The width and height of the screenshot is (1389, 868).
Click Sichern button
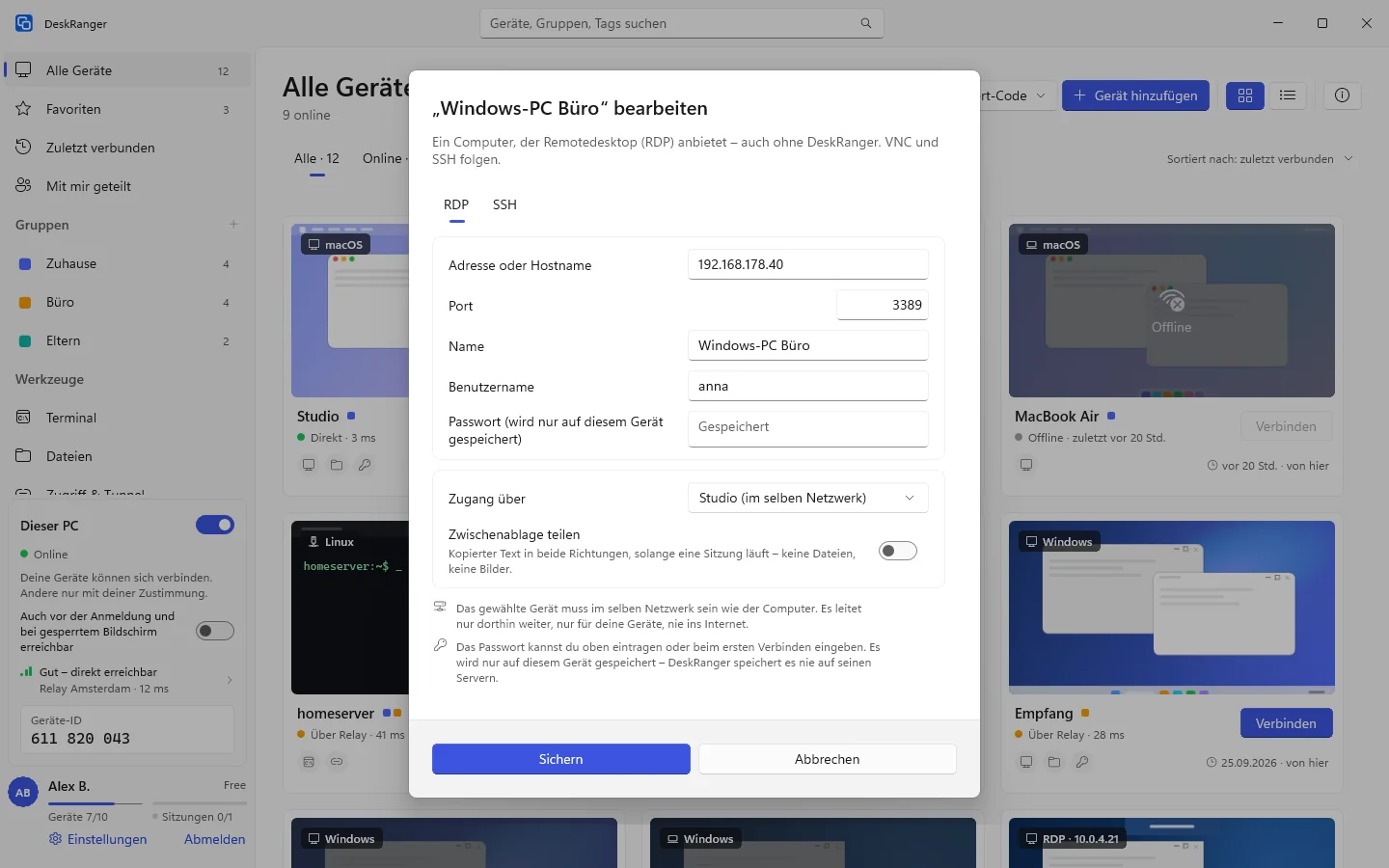click(x=561, y=759)
